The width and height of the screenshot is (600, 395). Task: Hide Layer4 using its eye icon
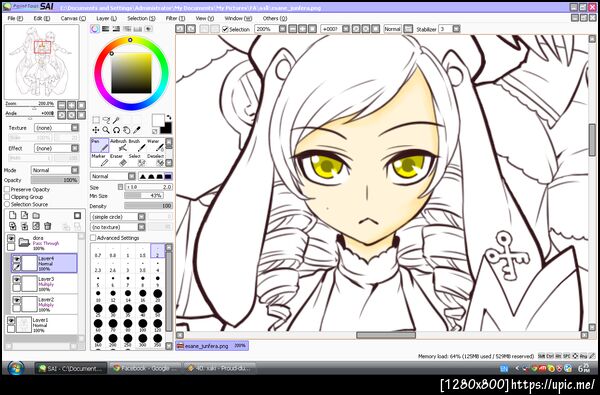pos(17,260)
